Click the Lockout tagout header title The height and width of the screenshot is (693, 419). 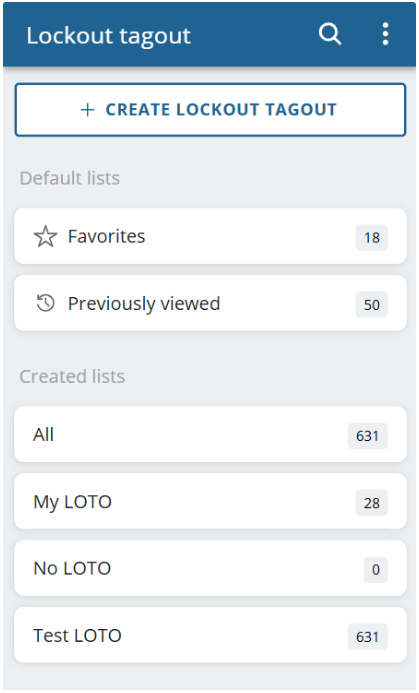[x=109, y=36]
